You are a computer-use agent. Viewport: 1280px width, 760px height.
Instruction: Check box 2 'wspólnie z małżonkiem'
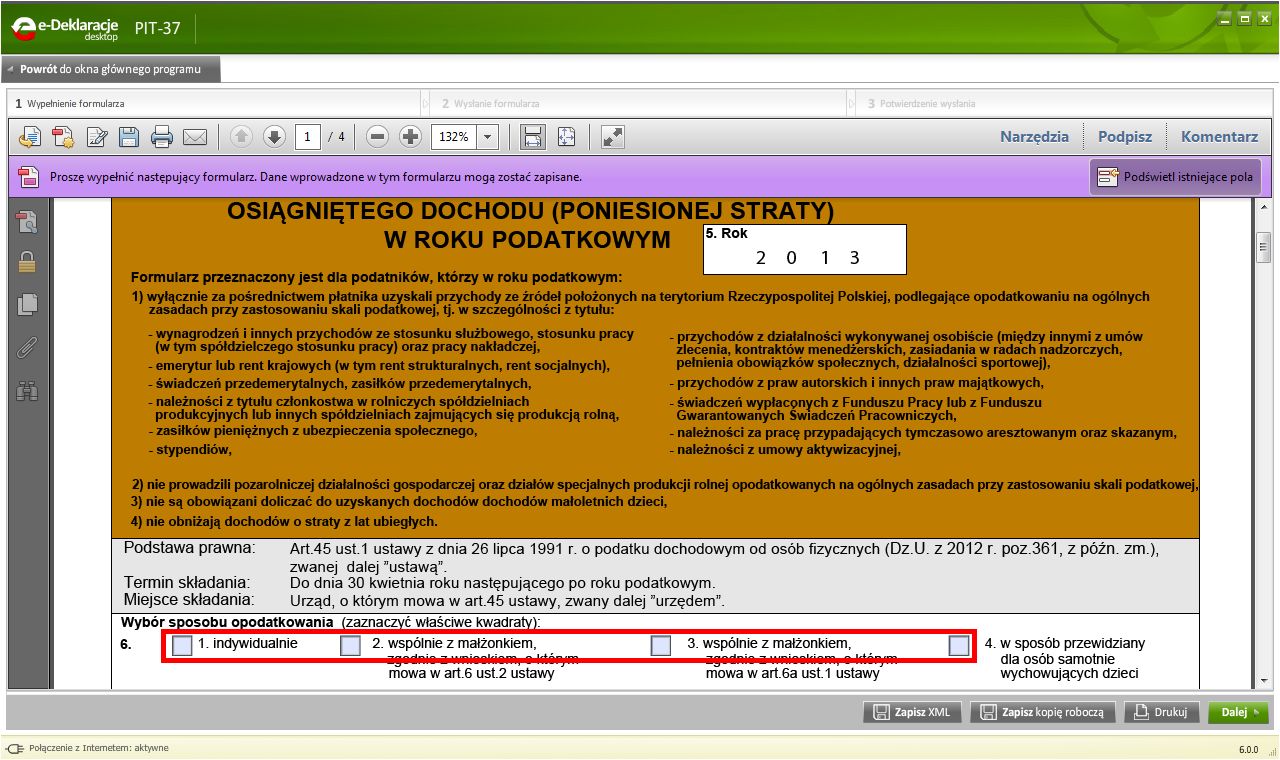(x=350, y=645)
